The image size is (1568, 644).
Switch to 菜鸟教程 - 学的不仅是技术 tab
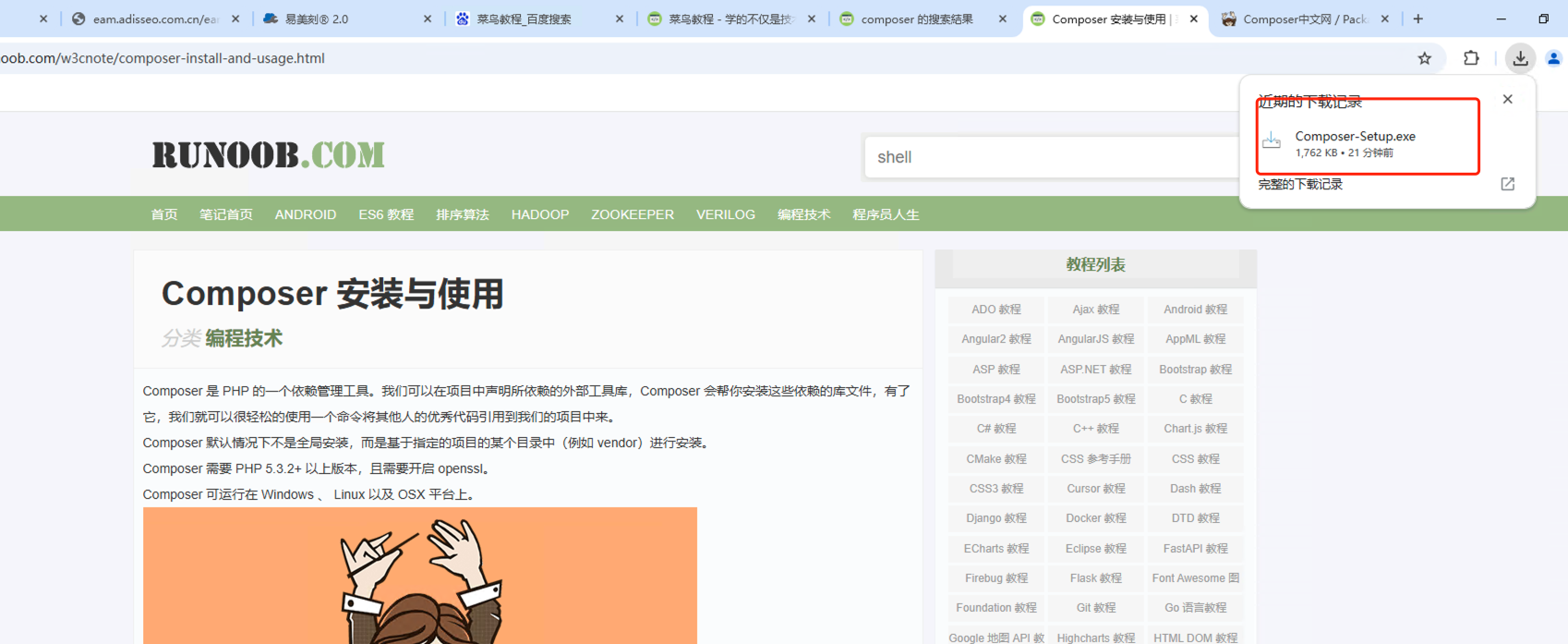tap(730, 18)
